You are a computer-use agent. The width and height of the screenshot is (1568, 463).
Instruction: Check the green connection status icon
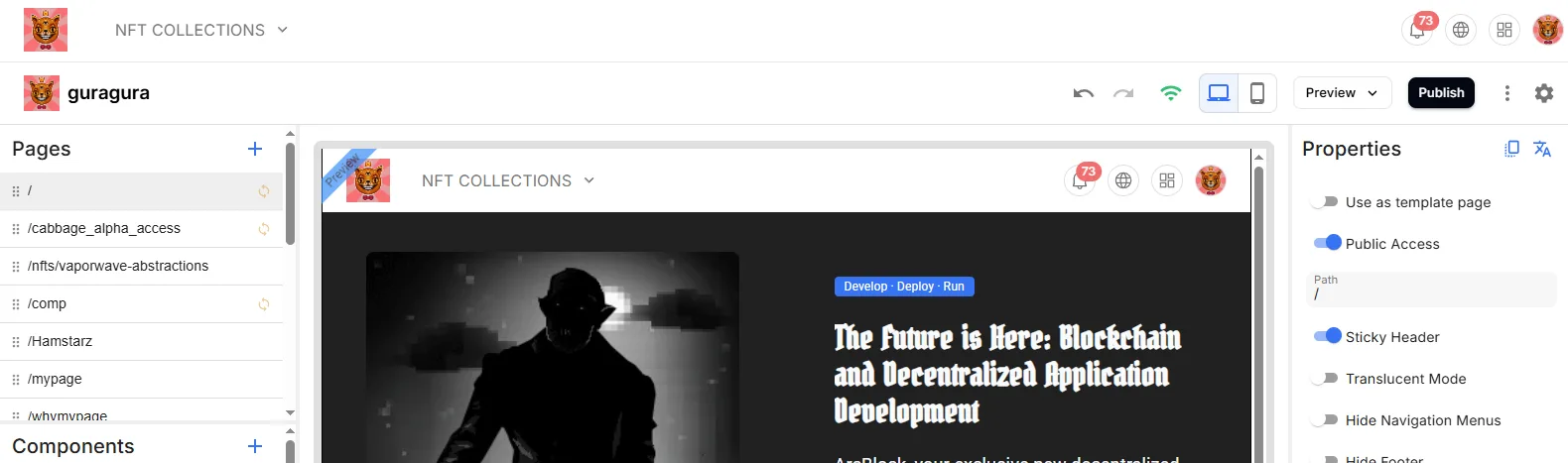(x=1171, y=93)
